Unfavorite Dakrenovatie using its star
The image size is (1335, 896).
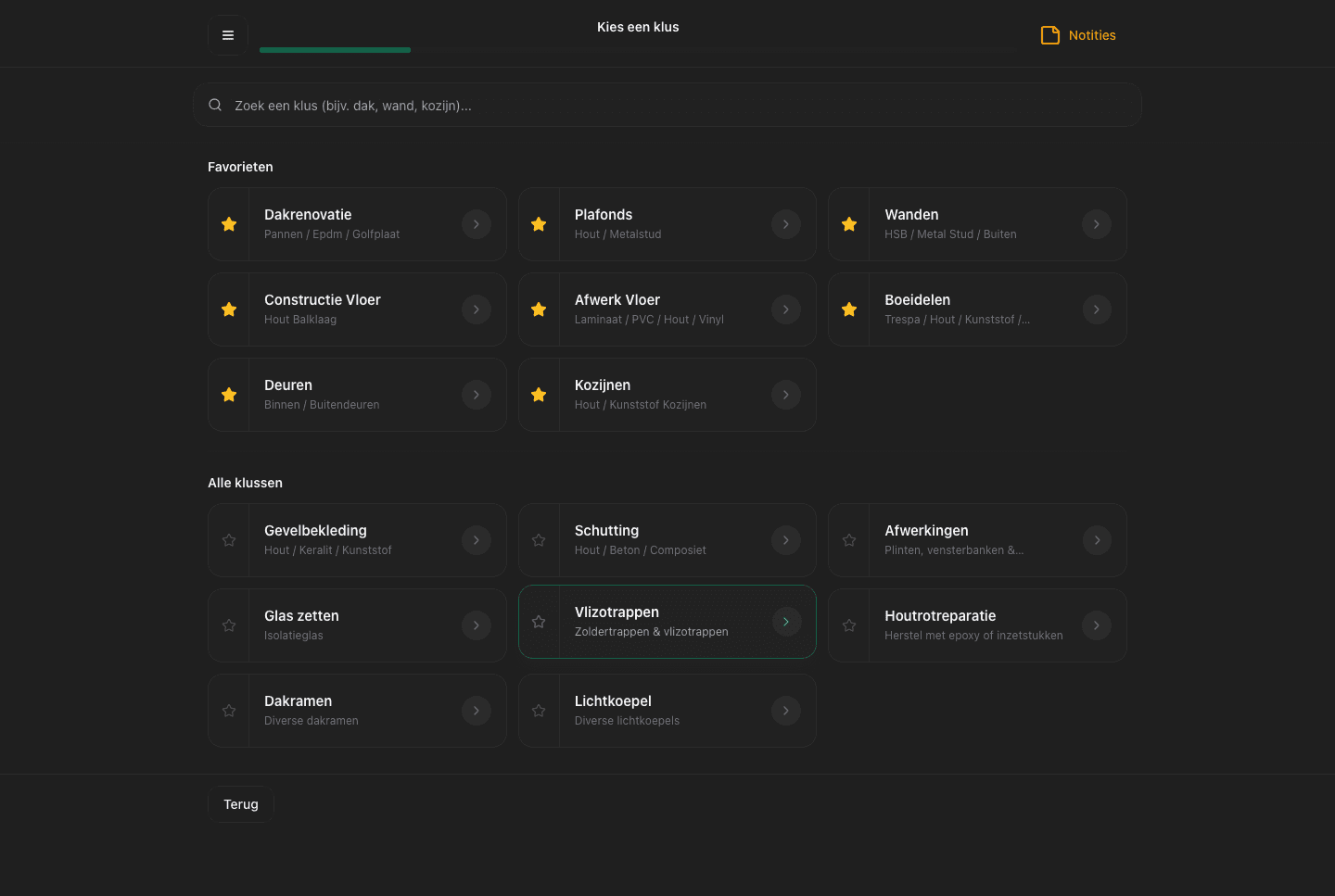[x=229, y=224]
